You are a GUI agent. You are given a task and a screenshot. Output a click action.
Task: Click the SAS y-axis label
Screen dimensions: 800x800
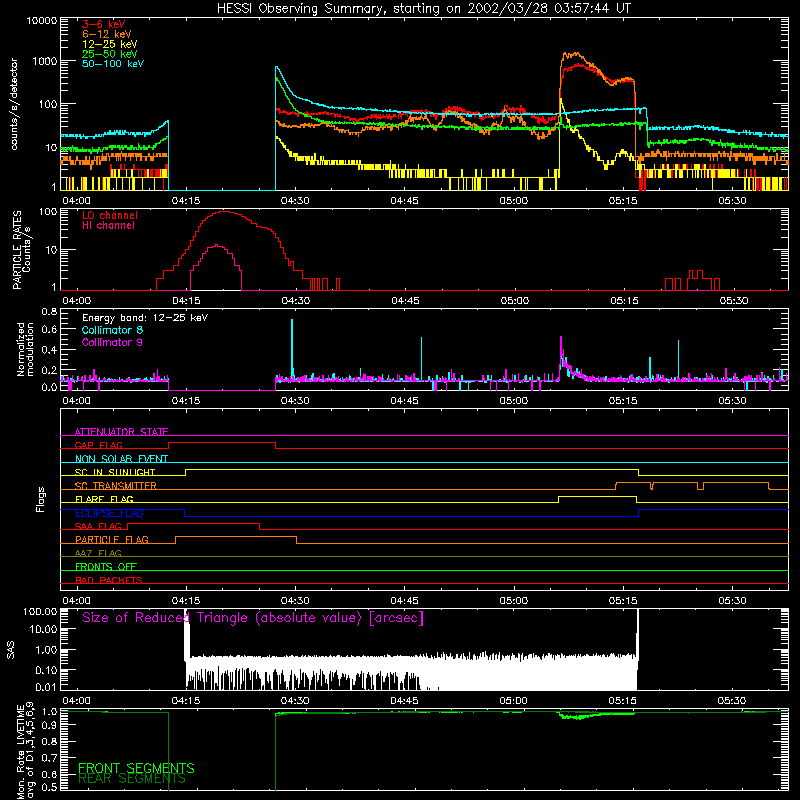point(11,650)
